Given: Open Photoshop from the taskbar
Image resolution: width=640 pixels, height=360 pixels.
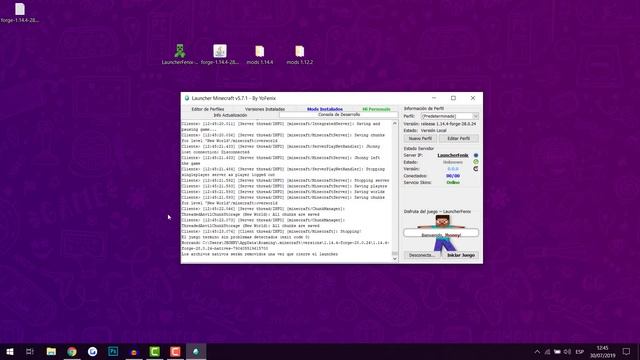Looking at the screenshot, I should (x=113, y=351).
